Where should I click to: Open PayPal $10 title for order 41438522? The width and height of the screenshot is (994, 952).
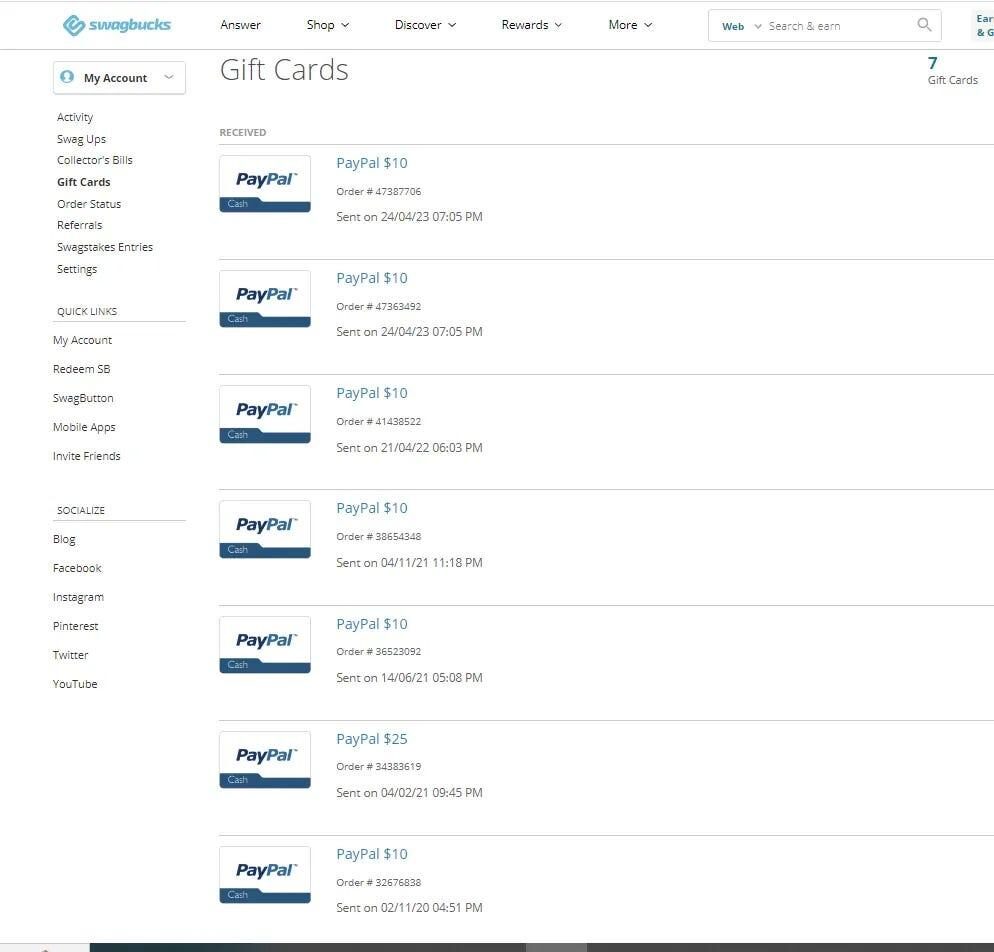pyautogui.click(x=371, y=393)
